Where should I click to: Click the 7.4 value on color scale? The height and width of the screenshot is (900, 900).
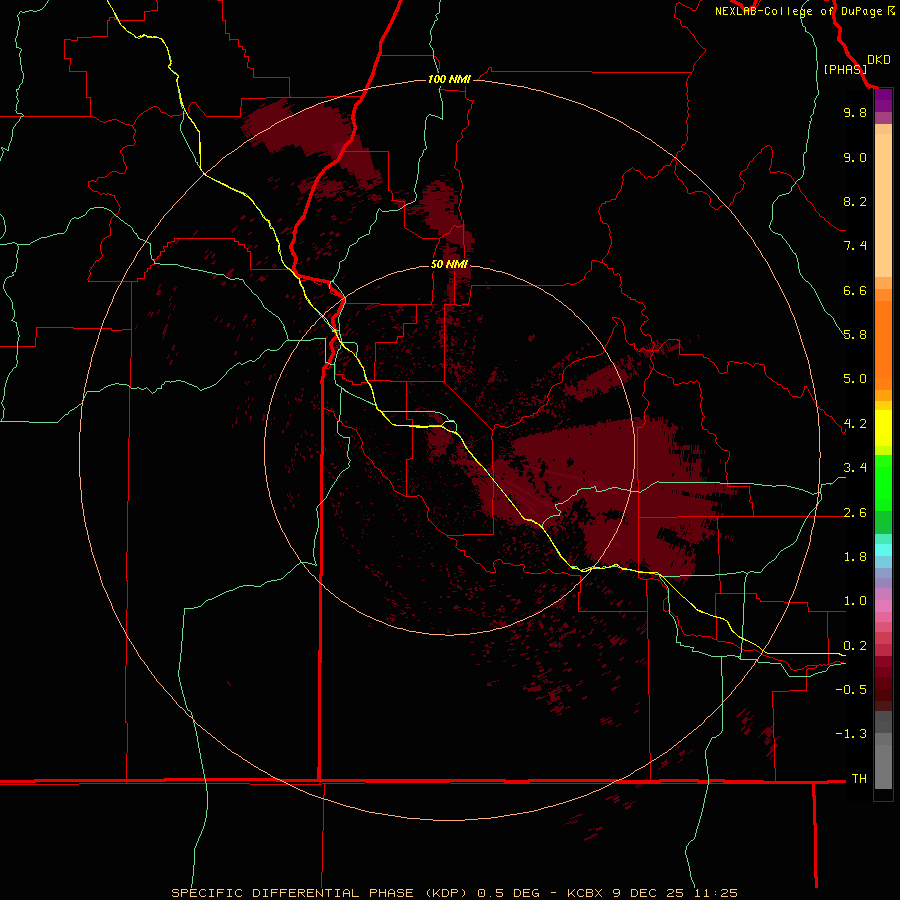pos(855,246)
